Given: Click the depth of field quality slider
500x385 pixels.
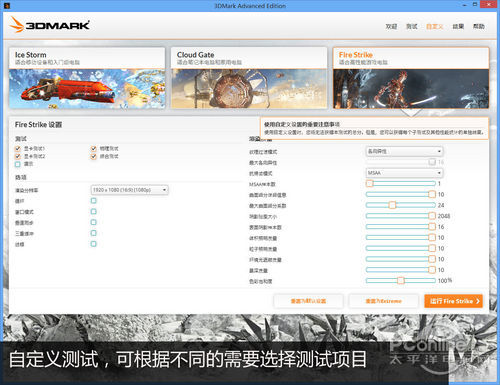Looking at the screenshot, I should (x=401, y=270).
